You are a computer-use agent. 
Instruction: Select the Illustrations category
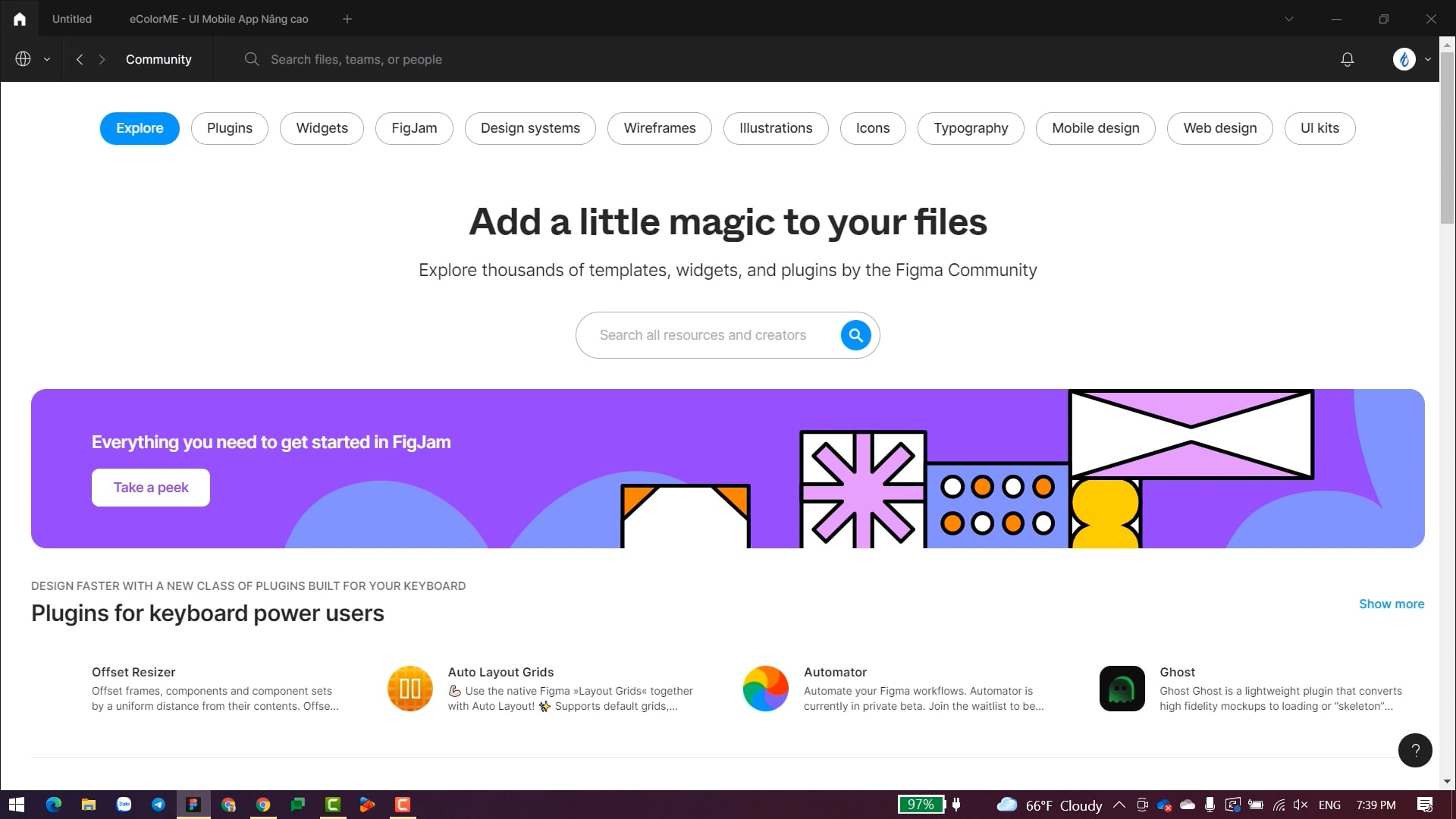(x=776, y=128)
